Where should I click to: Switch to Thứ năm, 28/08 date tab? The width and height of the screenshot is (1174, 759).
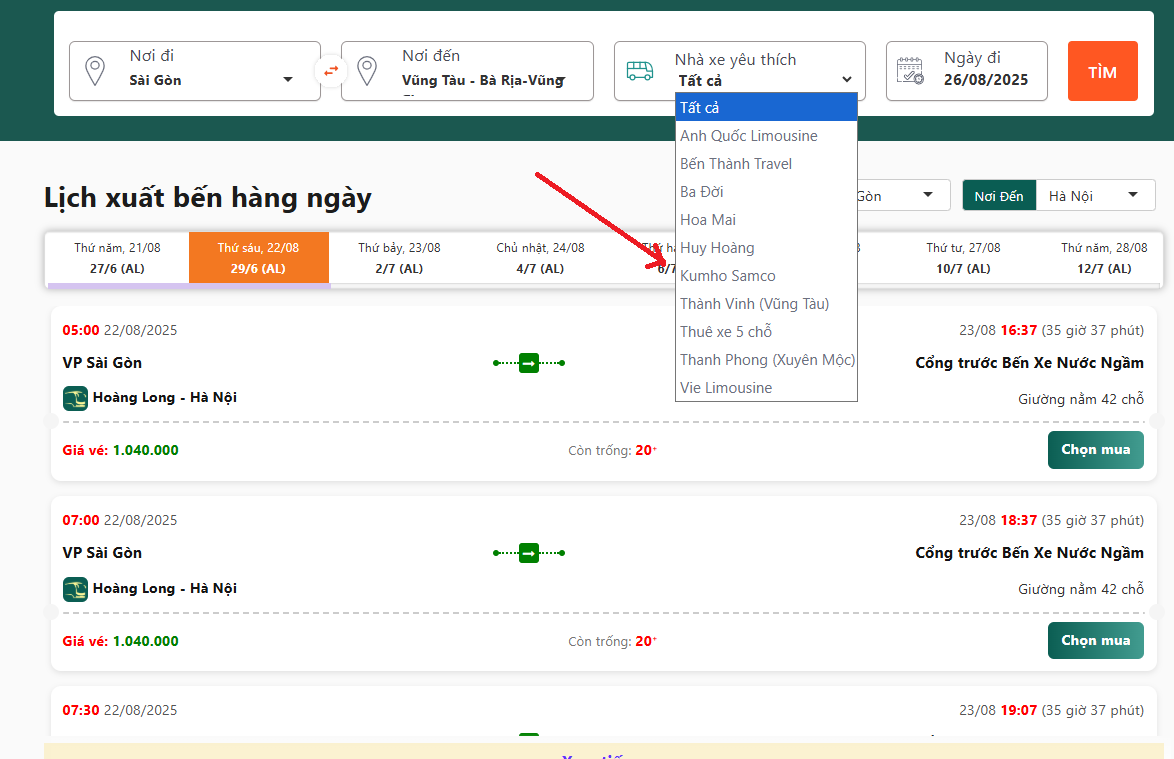[x=1104, y=257]
